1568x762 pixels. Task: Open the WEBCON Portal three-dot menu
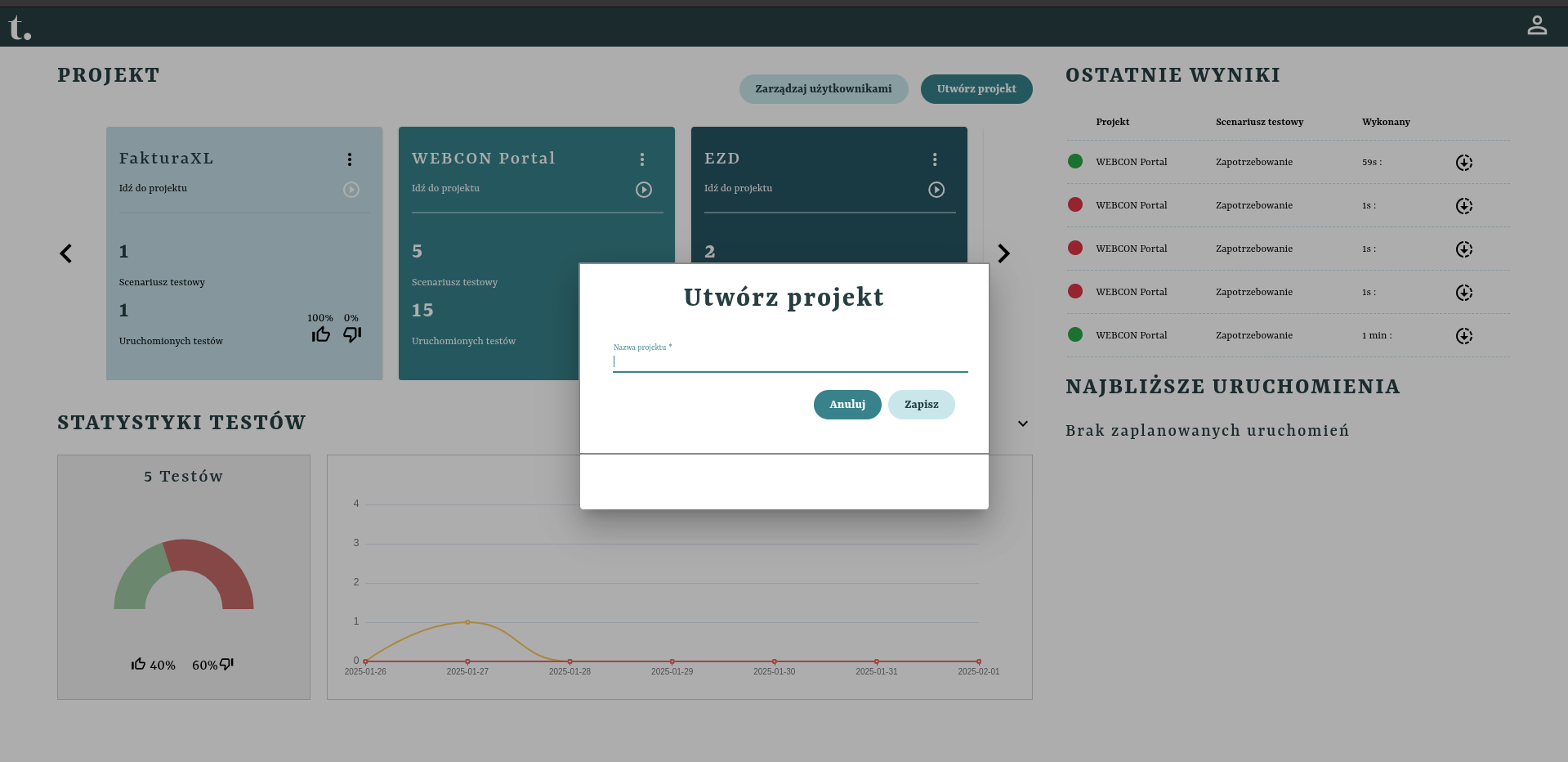tap(642, 159)
